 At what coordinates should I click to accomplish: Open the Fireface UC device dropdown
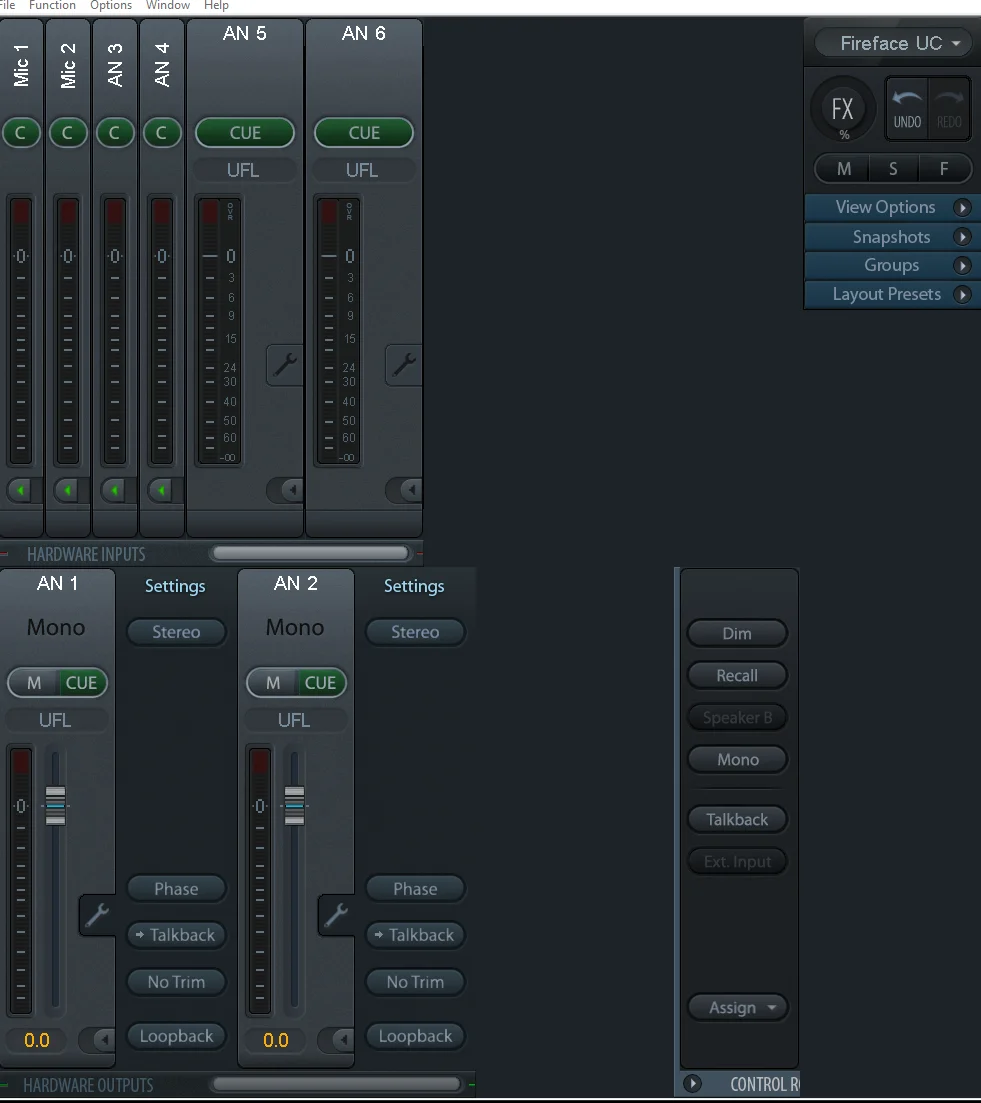point(892,44)
